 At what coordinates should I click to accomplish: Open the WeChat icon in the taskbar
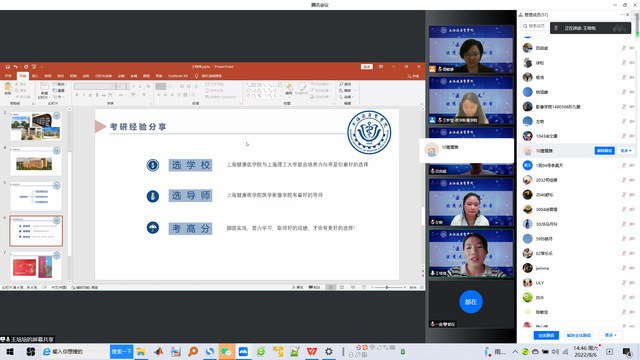pos(226,351)
